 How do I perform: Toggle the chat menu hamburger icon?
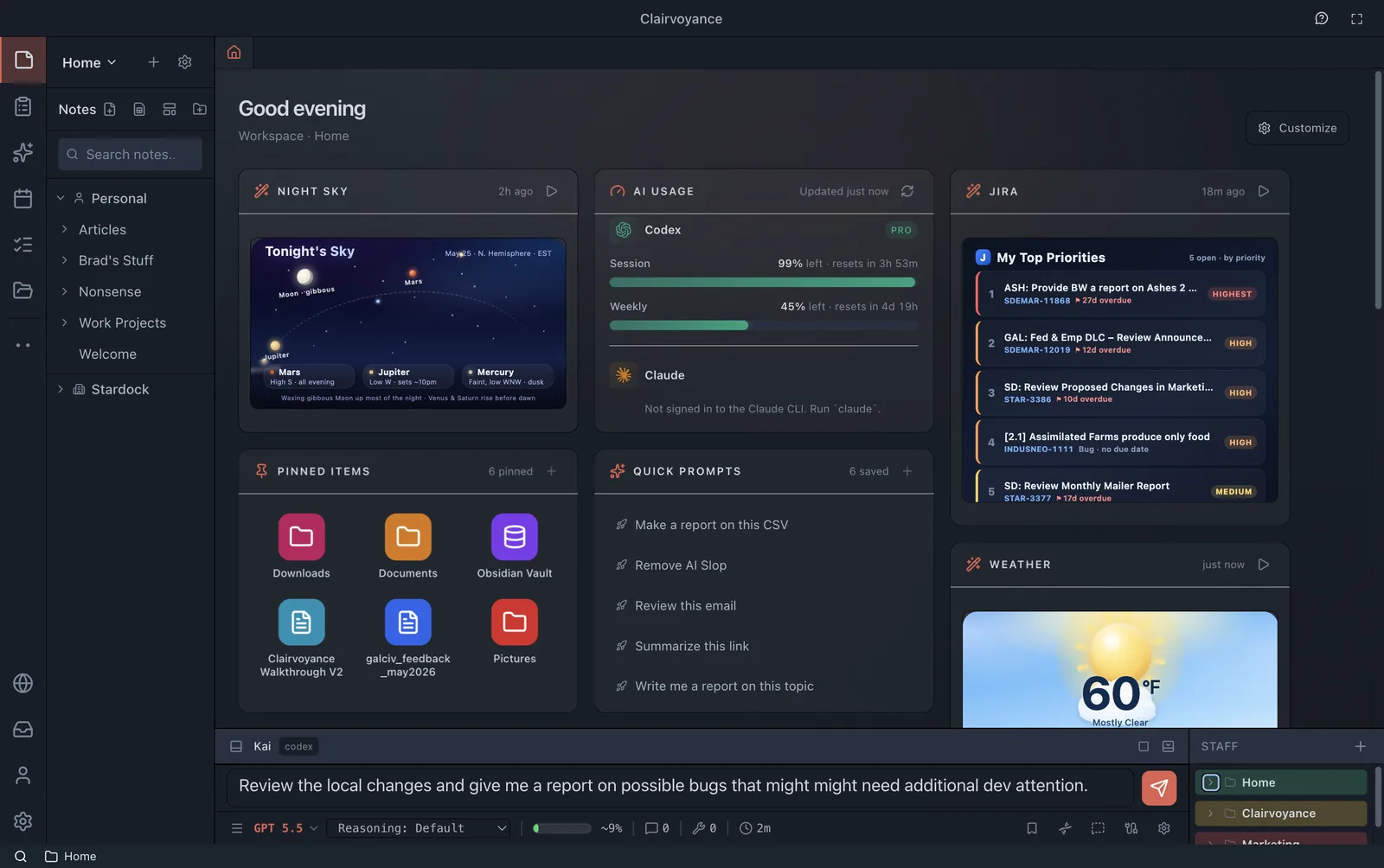tap(237, 828)
